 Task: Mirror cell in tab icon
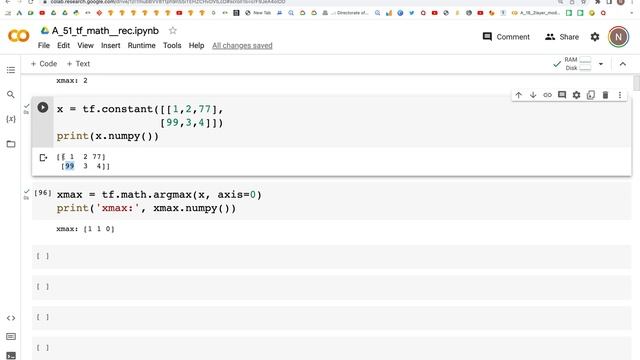pos(591,95)
